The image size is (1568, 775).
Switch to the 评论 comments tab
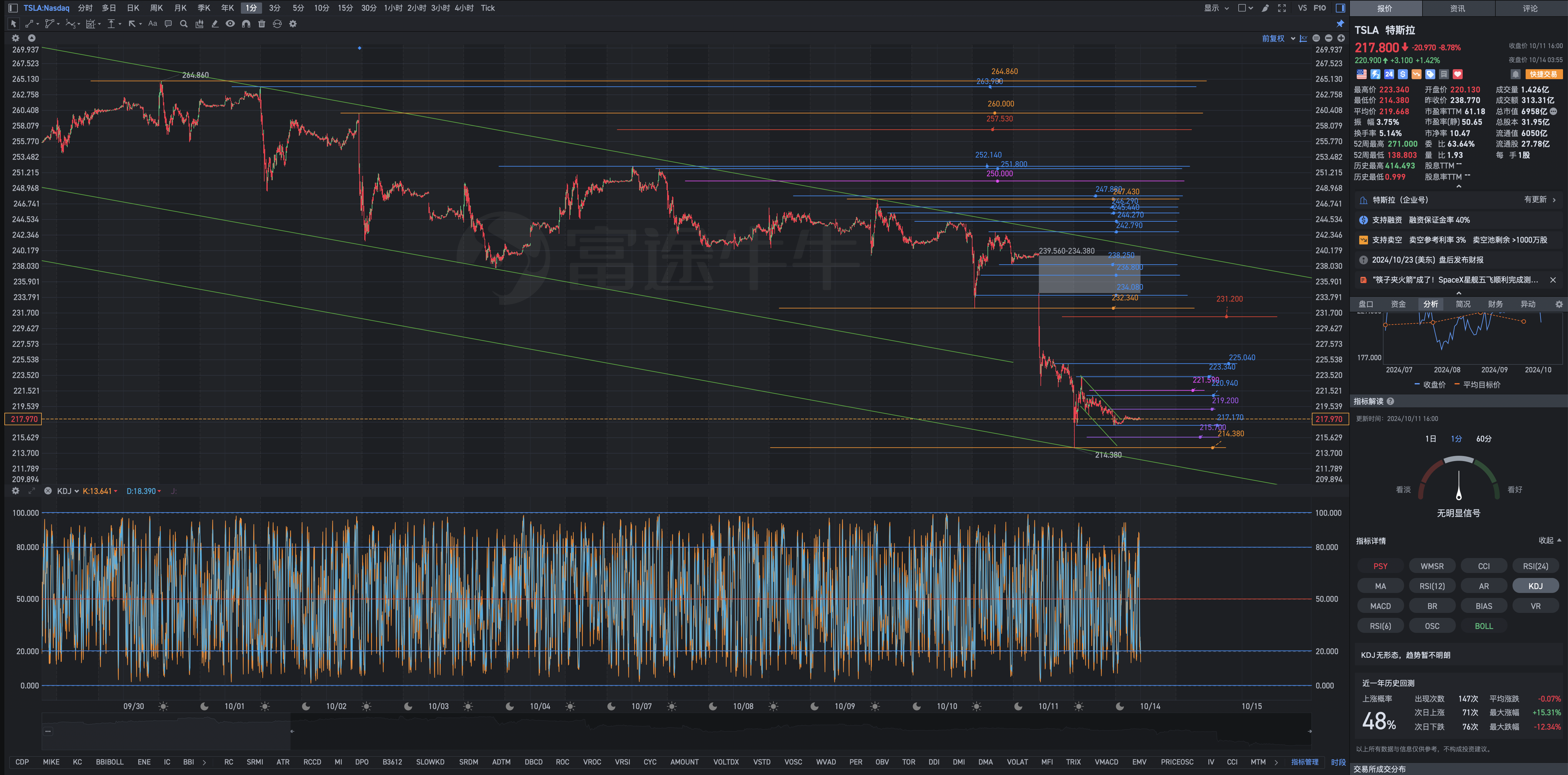point(1530,8)
